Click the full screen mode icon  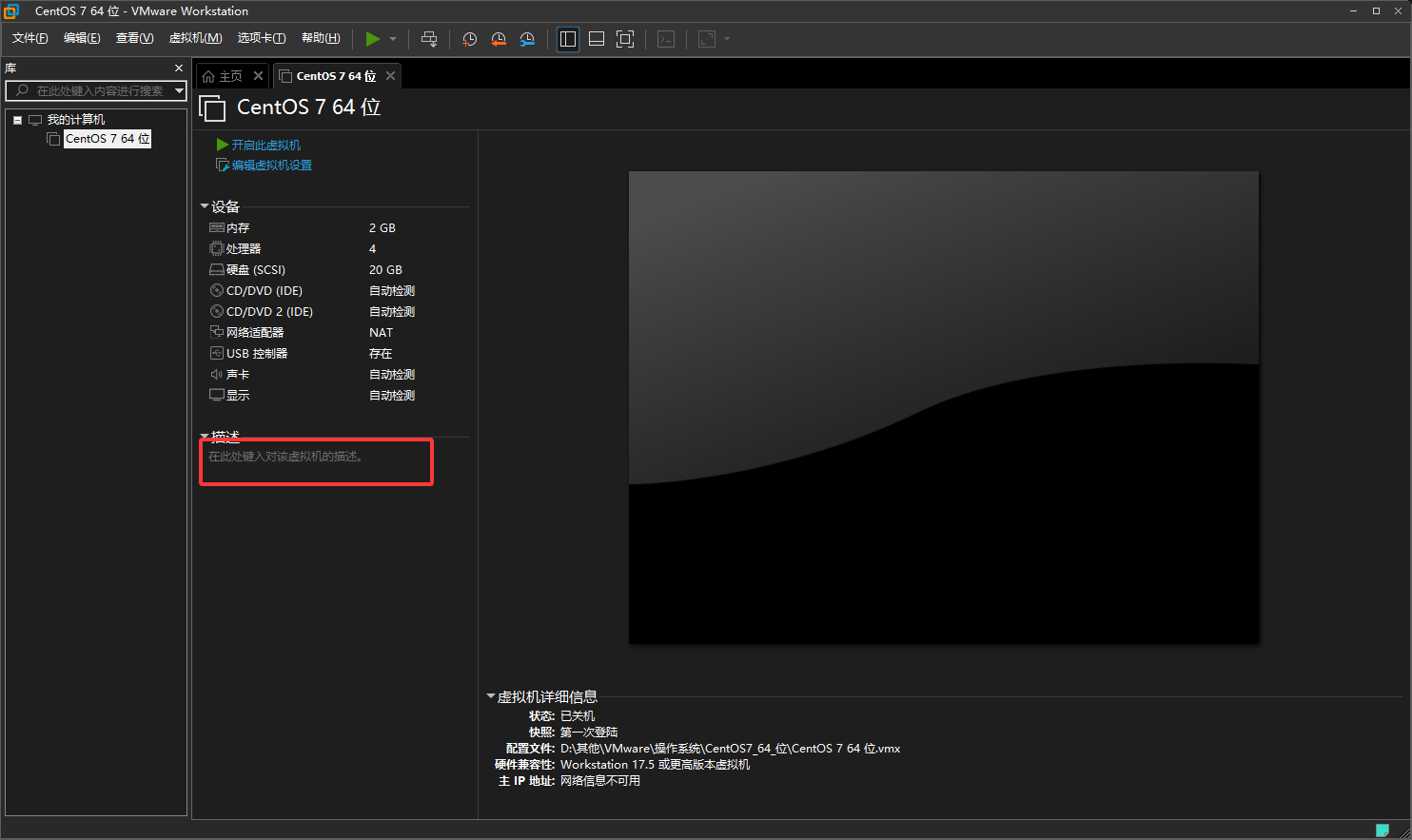[625, 39]
